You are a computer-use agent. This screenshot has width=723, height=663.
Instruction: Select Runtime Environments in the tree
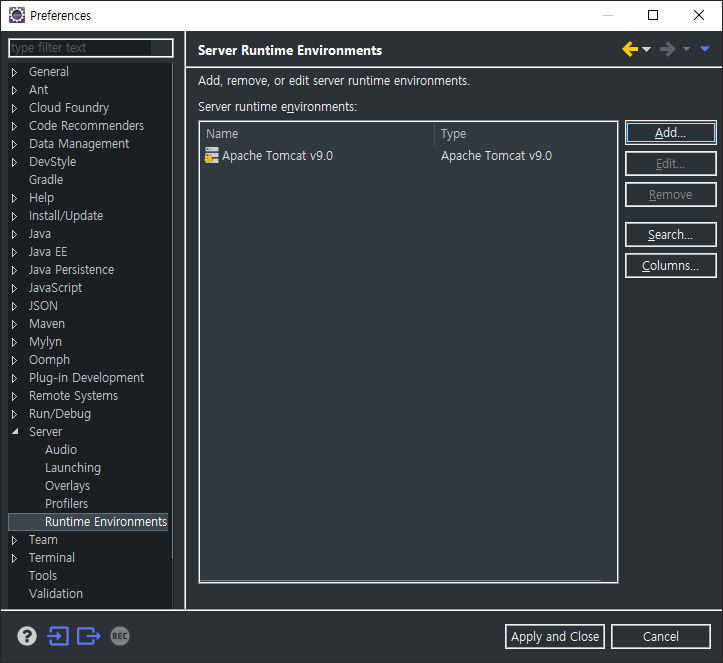pyautogui.click(x=106, y=521)
